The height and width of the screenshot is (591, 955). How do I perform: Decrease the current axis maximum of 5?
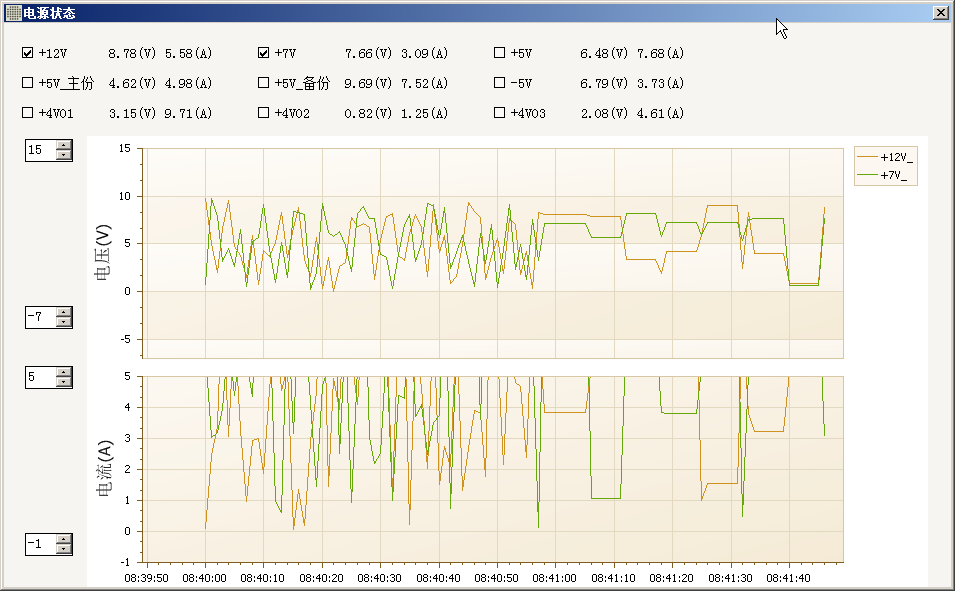click(65, 382)
